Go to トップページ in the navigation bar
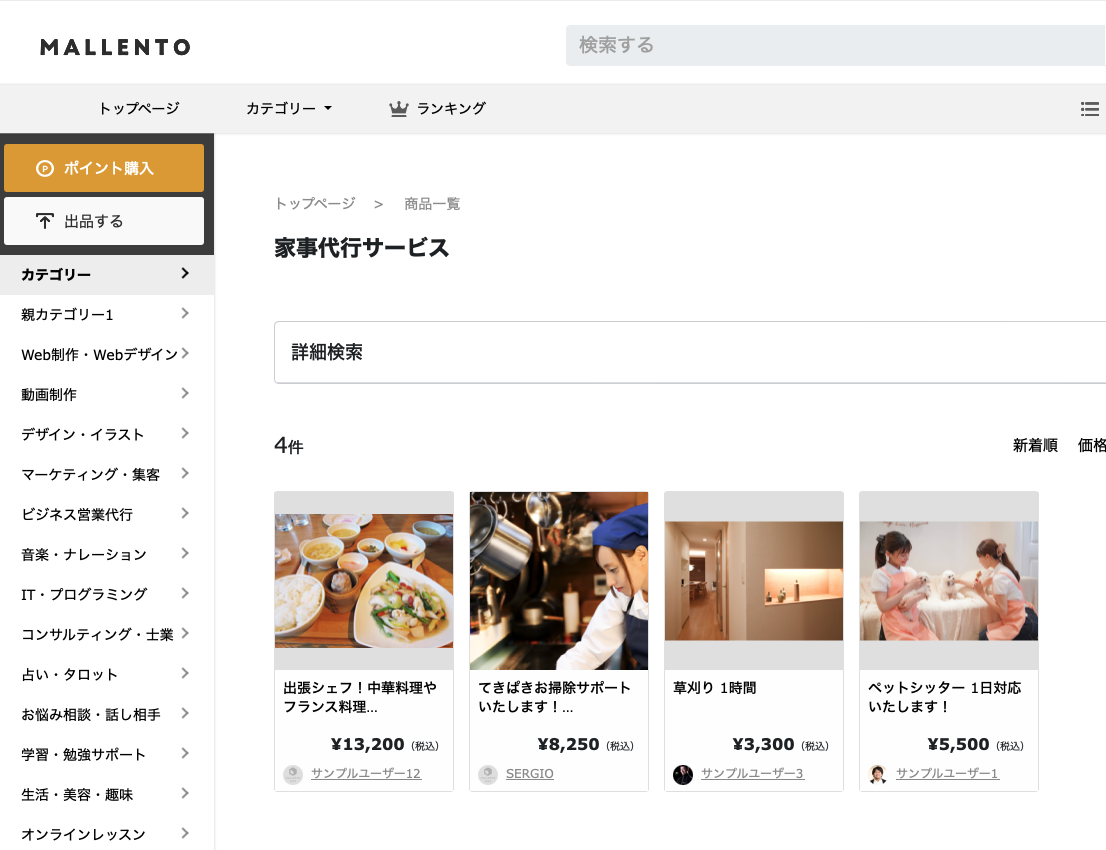This screenshot has height=850, width=1106. [x=138, y=109]
